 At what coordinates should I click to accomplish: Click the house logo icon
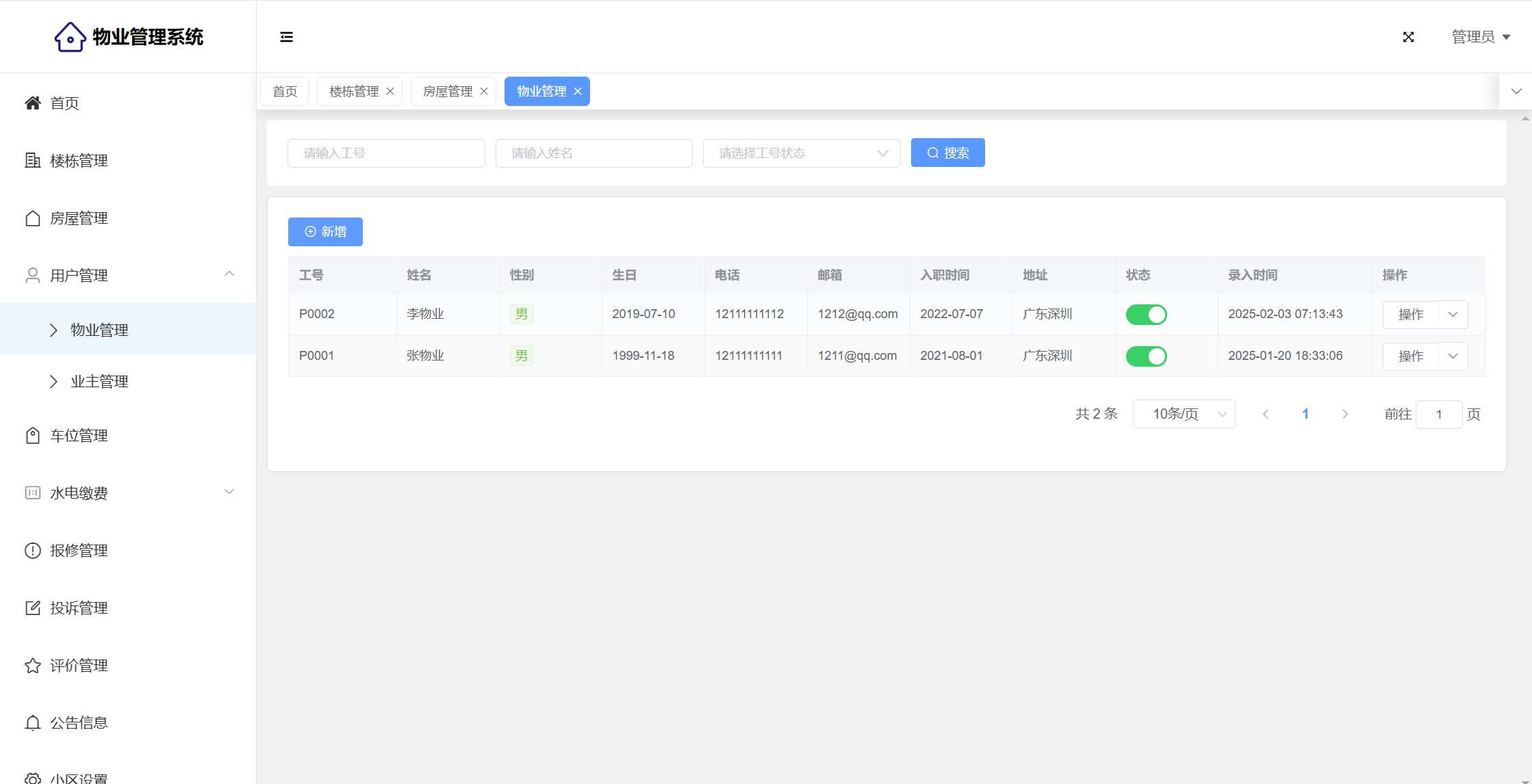(70, 37)
